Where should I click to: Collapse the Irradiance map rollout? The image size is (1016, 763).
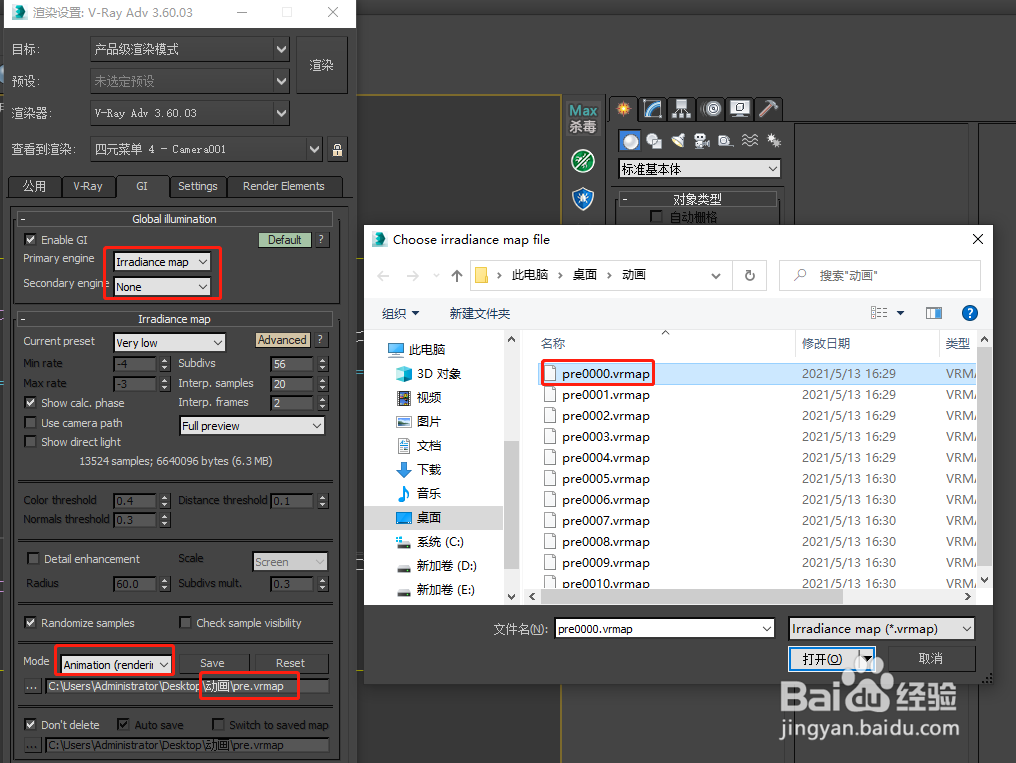(x=23, y=319)
